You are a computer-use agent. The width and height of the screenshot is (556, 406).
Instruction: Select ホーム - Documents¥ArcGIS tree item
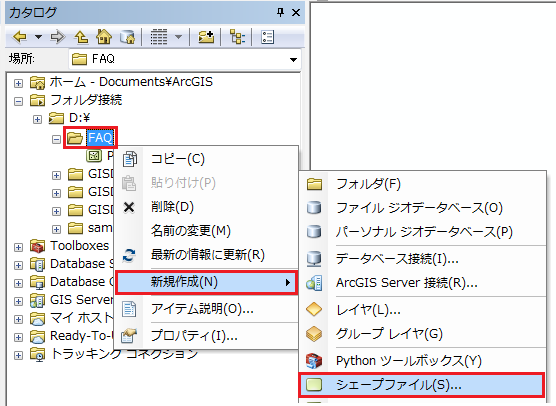[131, 82]
